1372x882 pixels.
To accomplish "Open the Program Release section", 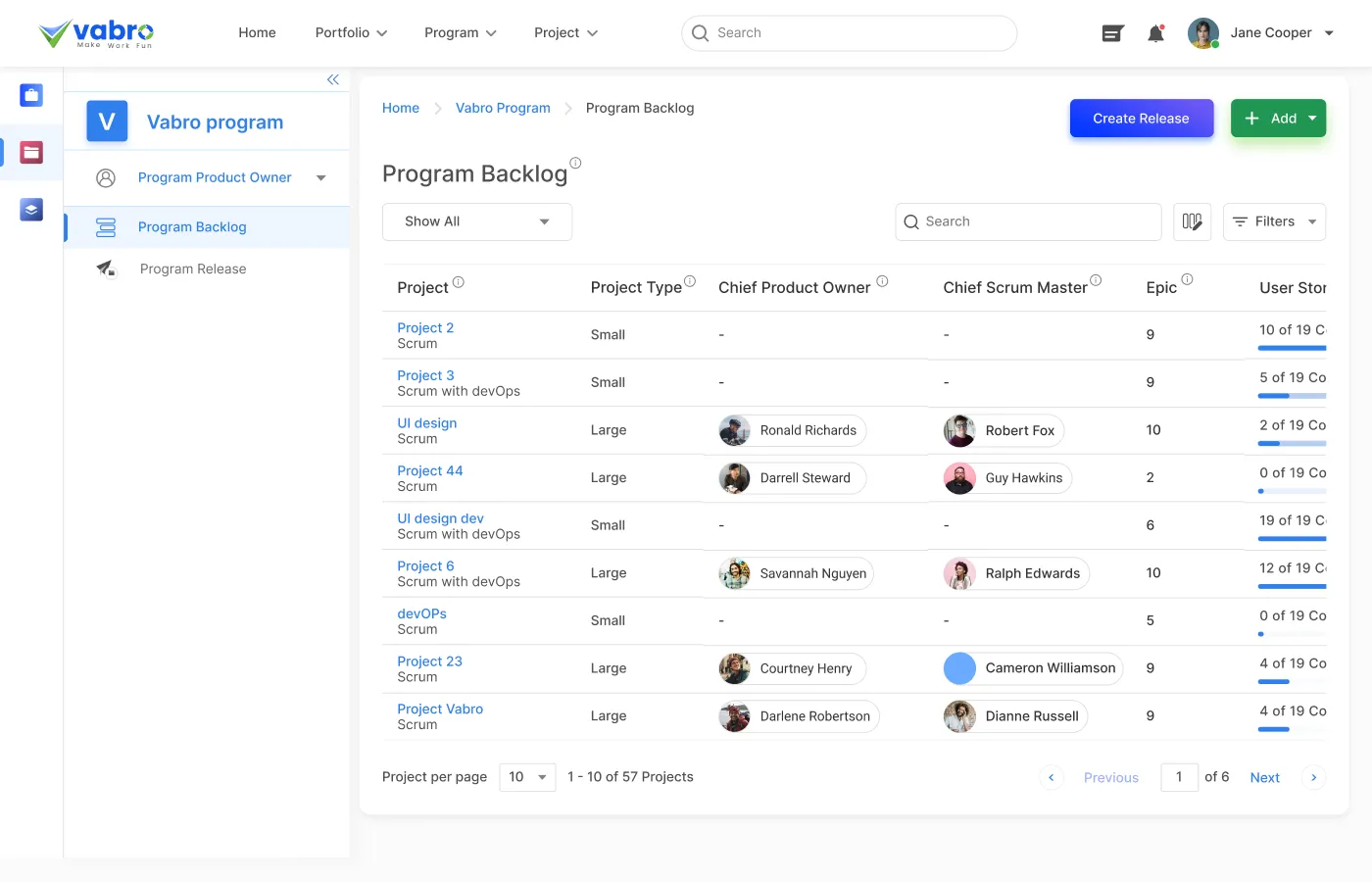I will point(192,268).
